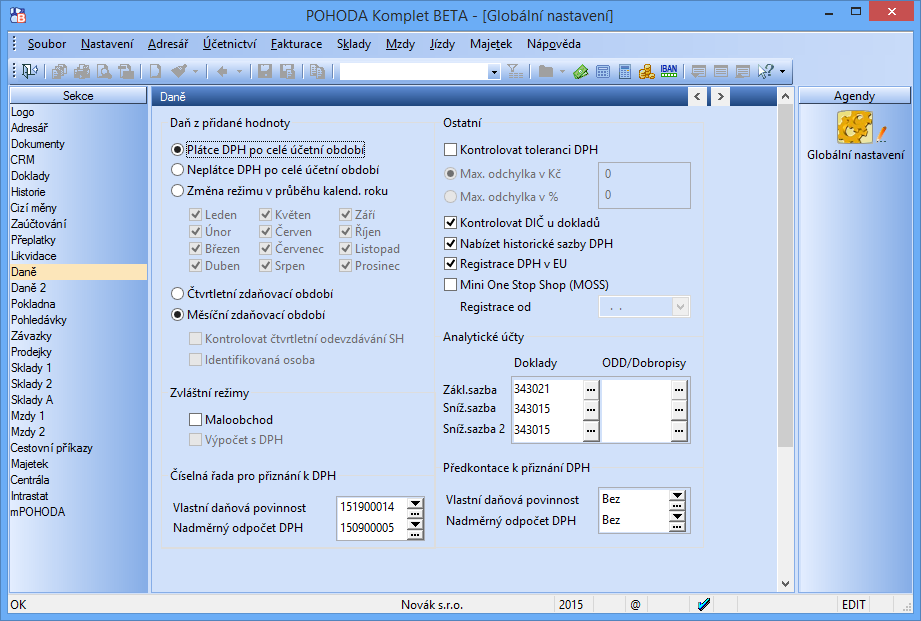Image resolution: width=921 pixels, height=621 pixels.
Task: Click the copy record toolbar icon
Action: (x=317, y=72)
